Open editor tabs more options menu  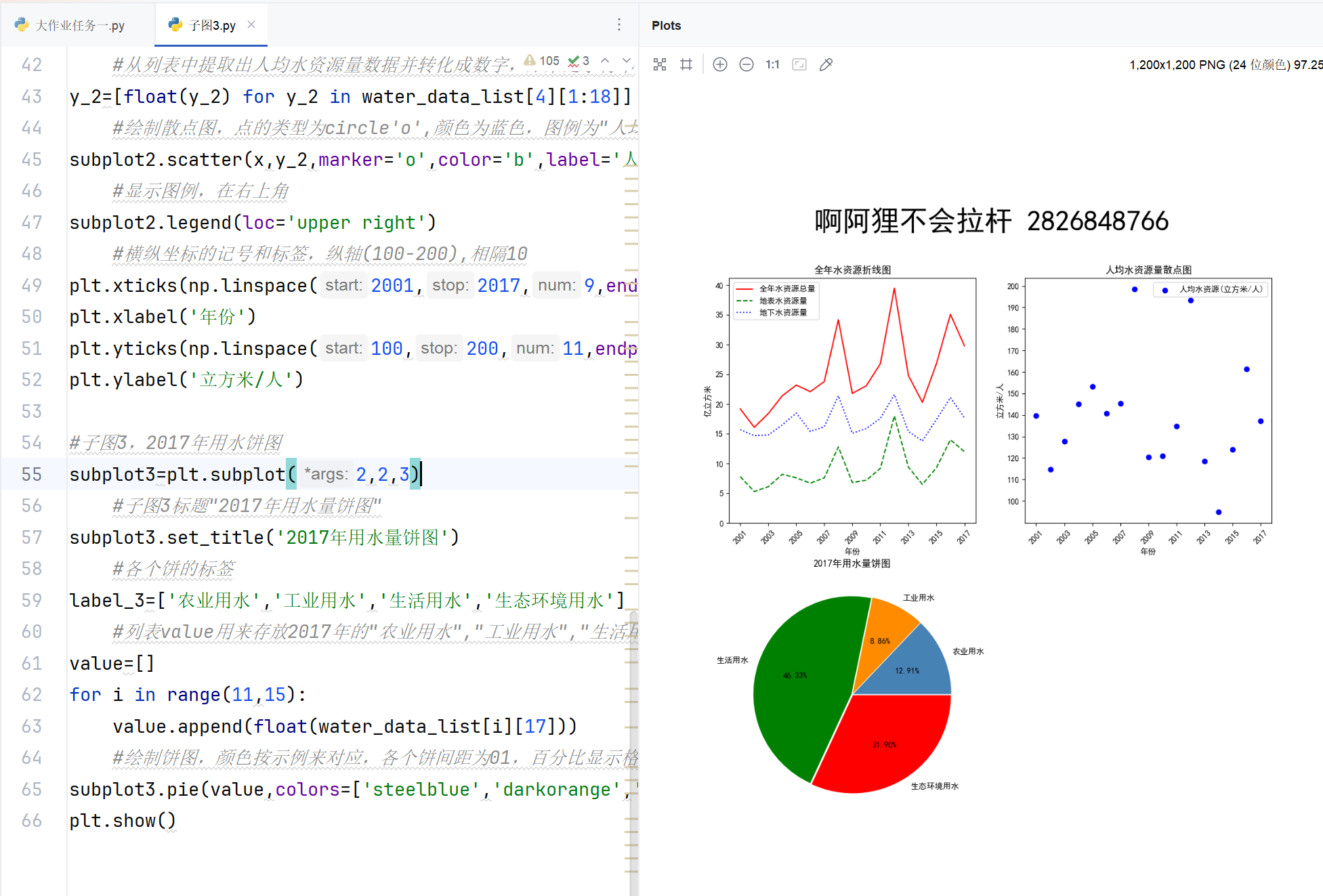point(618,25)
